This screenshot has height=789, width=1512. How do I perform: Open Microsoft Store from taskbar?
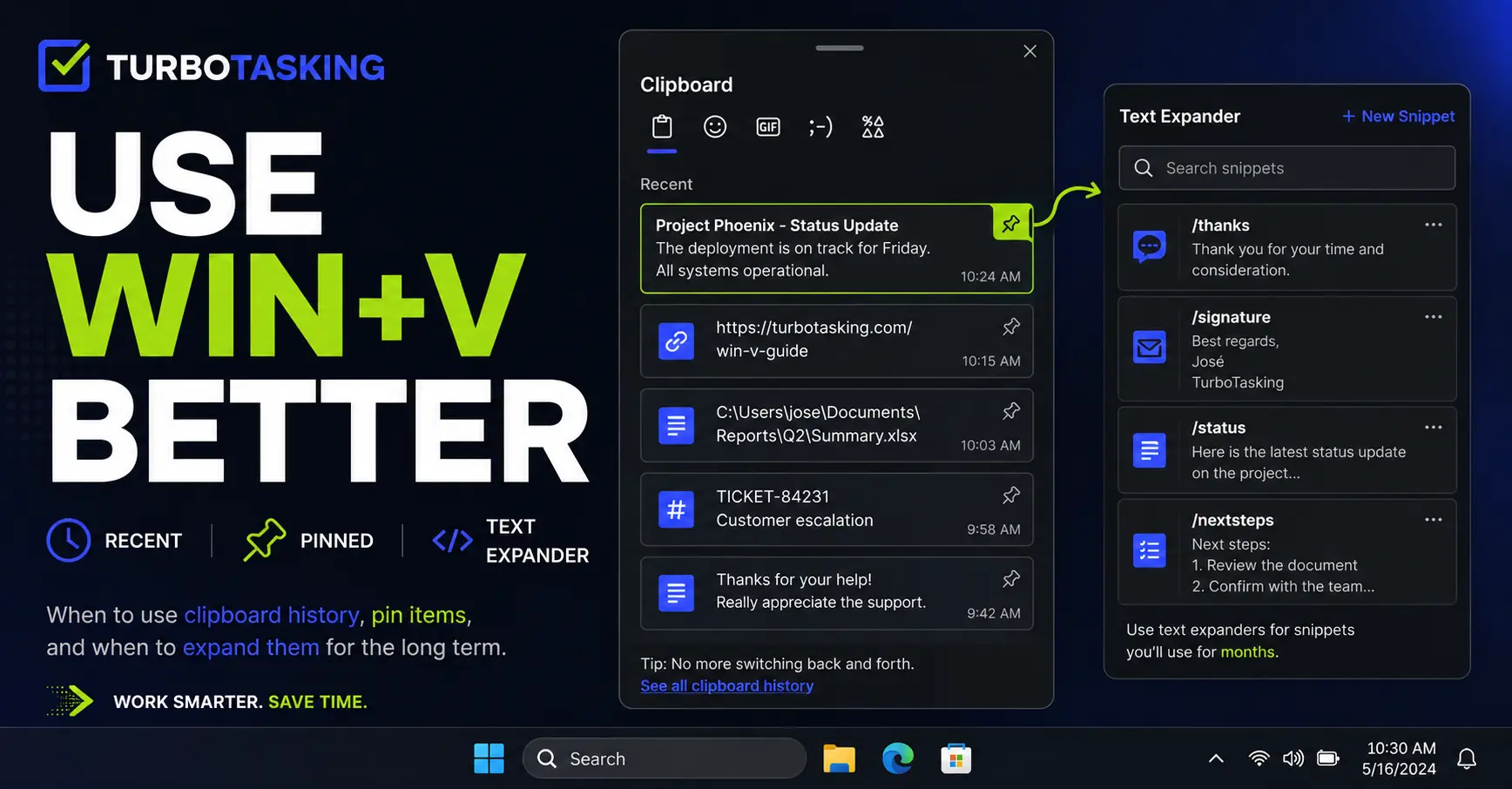point(956,759)
